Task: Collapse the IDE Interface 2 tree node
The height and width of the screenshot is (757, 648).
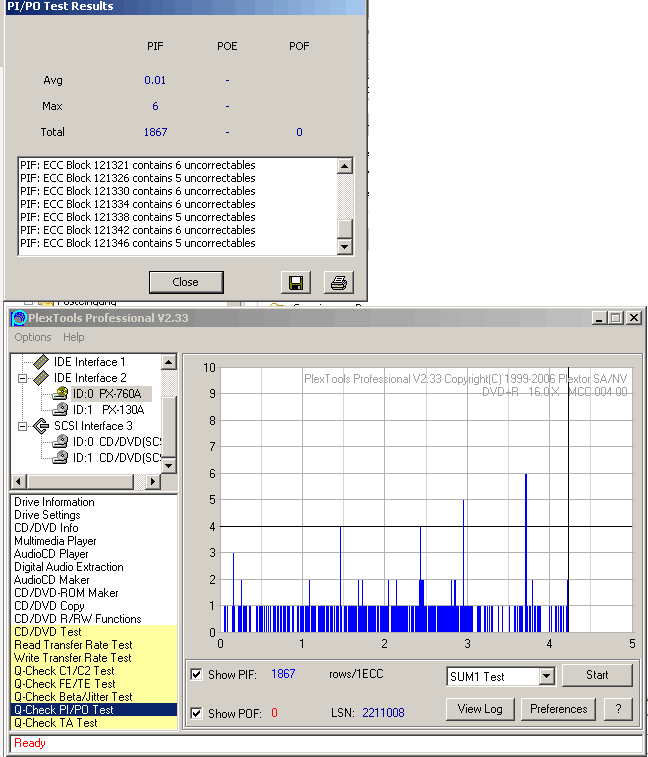Action: point(22,378)
